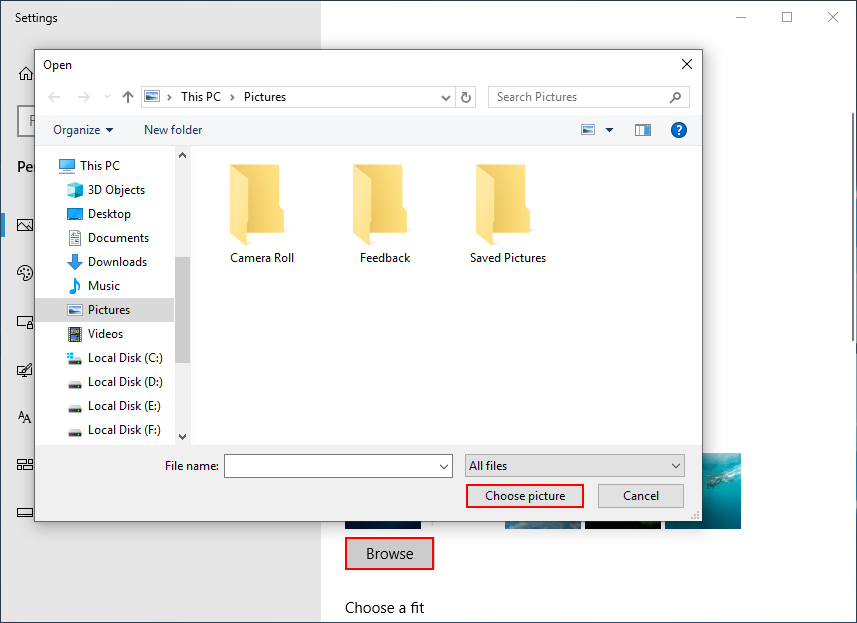
Task: Maximize the Settings window
Action: tap(787, 17)
